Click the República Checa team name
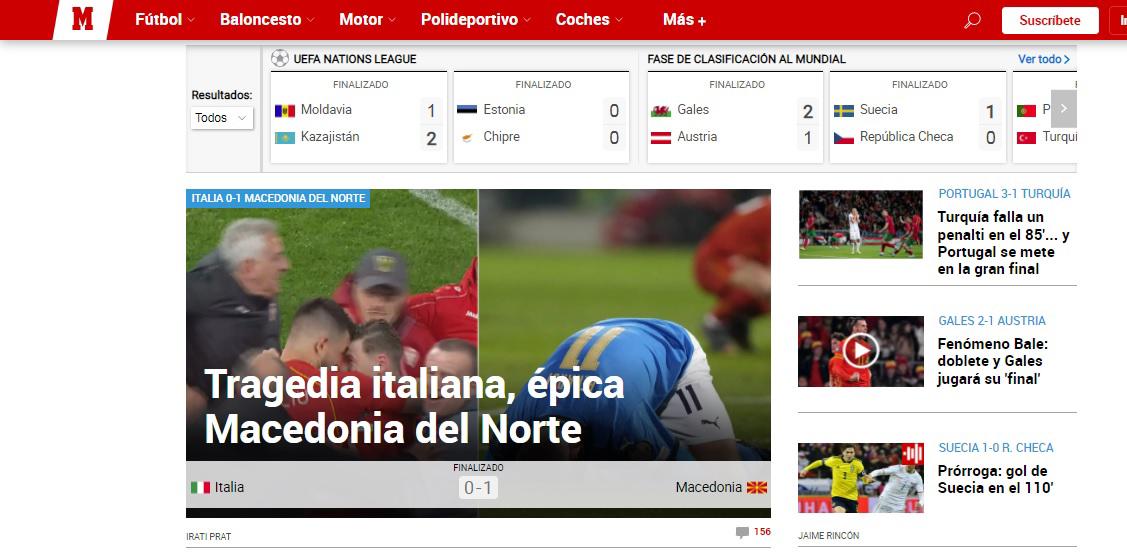This screenshot has width=1127, height=556. [906, 136]
